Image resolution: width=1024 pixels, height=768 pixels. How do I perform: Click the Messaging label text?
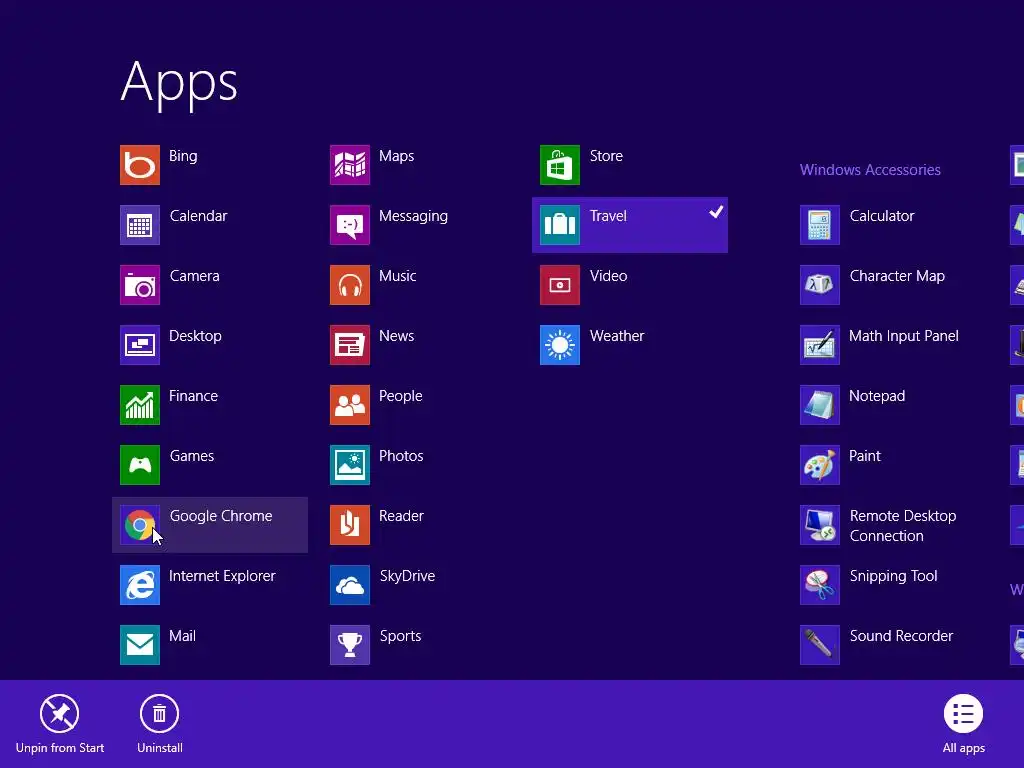pos(413,216)
